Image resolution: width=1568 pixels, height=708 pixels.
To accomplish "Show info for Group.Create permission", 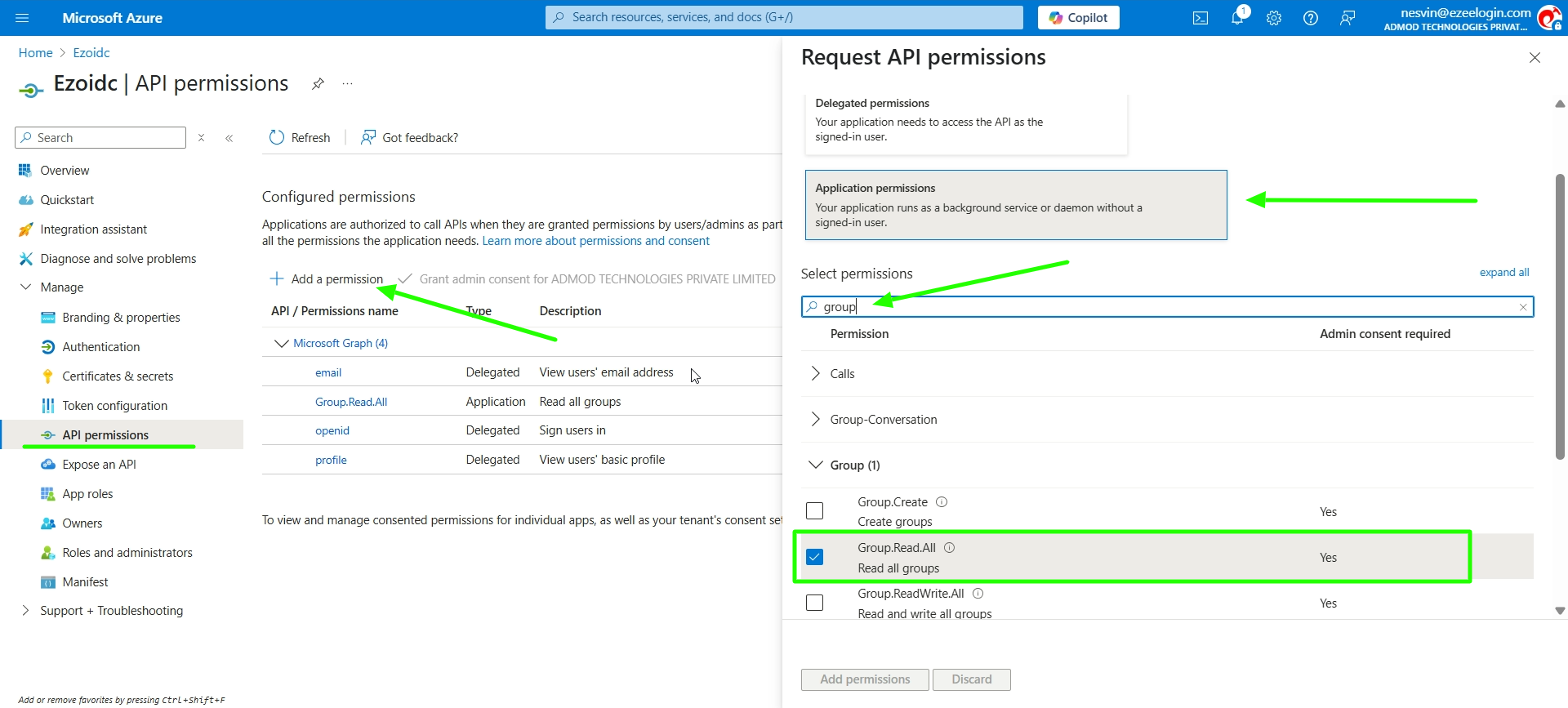I will (942, 502).
